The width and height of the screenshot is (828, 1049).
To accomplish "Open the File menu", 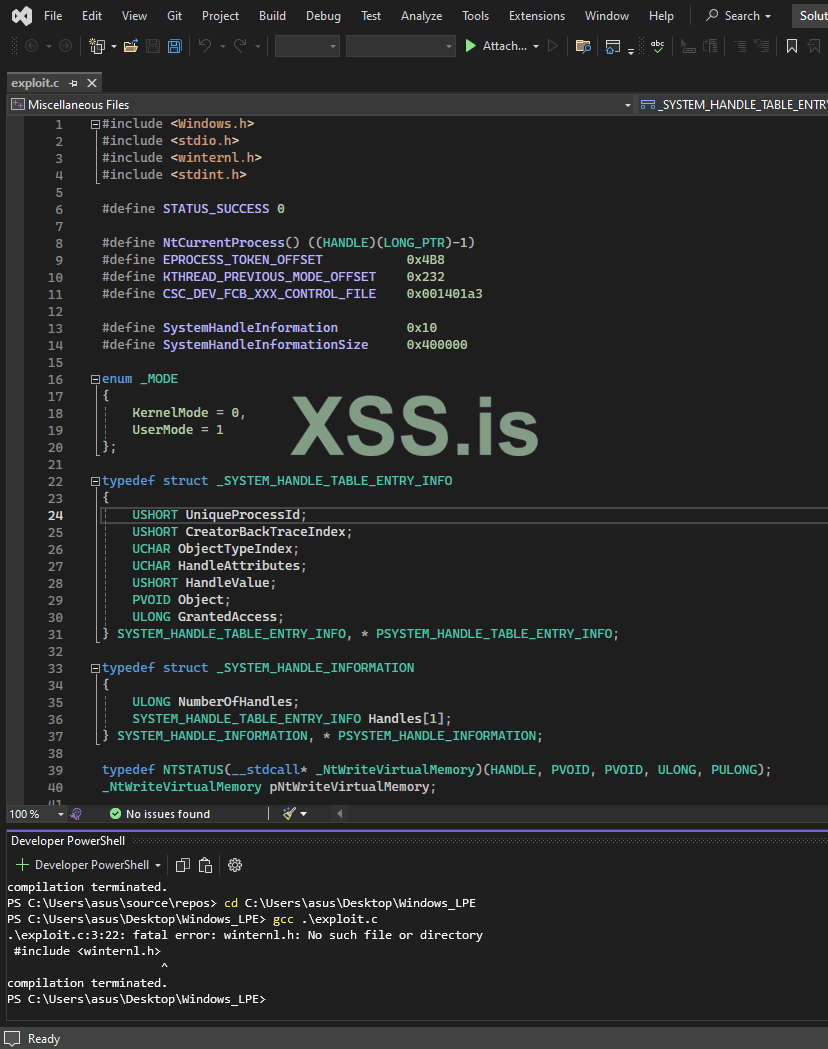I will pyautogui.click(x=53, y=16).
